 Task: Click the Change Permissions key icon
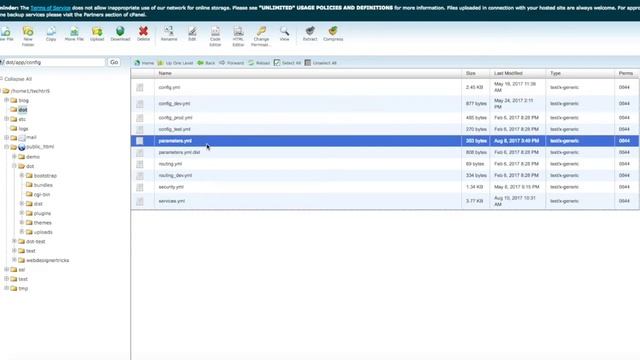[261, 31]
